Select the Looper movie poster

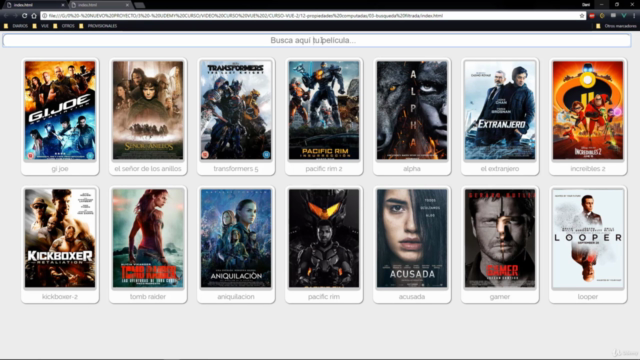pyautogui.click(x=588, y=238)
